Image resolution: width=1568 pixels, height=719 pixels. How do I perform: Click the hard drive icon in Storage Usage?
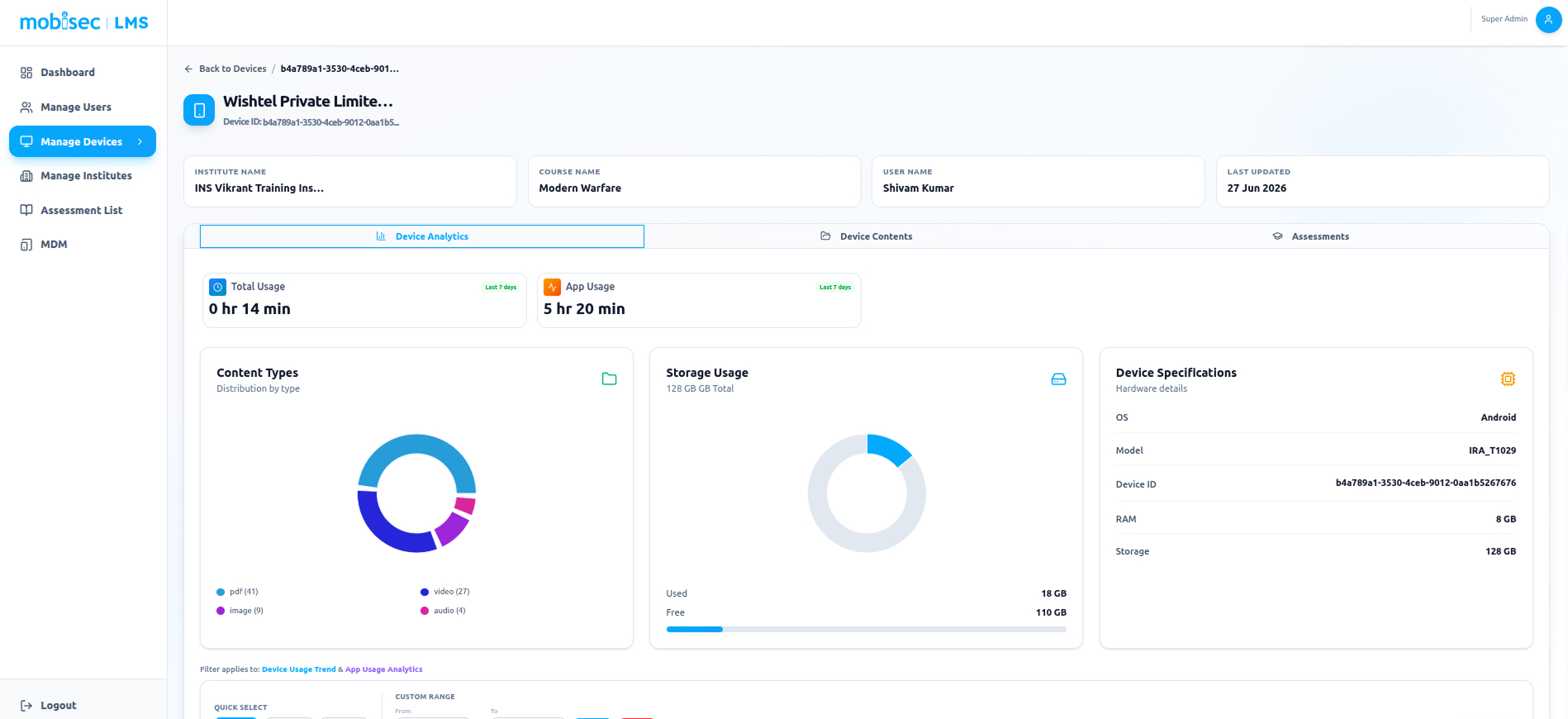pos(1058,379)
